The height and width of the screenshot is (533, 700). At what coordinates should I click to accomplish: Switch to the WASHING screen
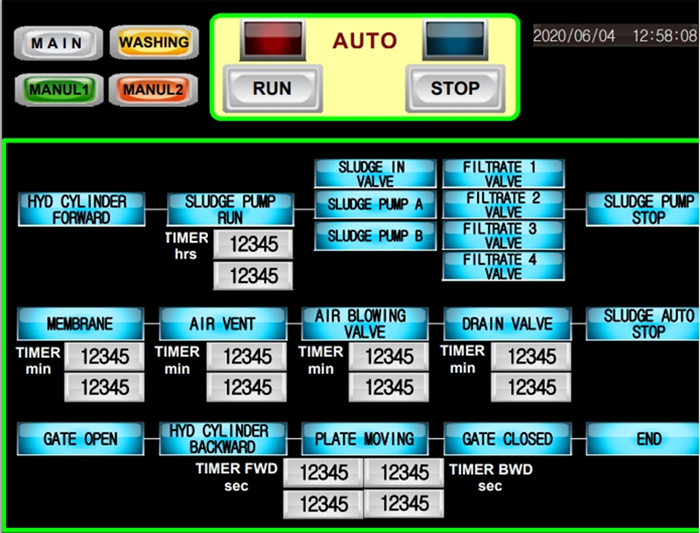point(153,43)
